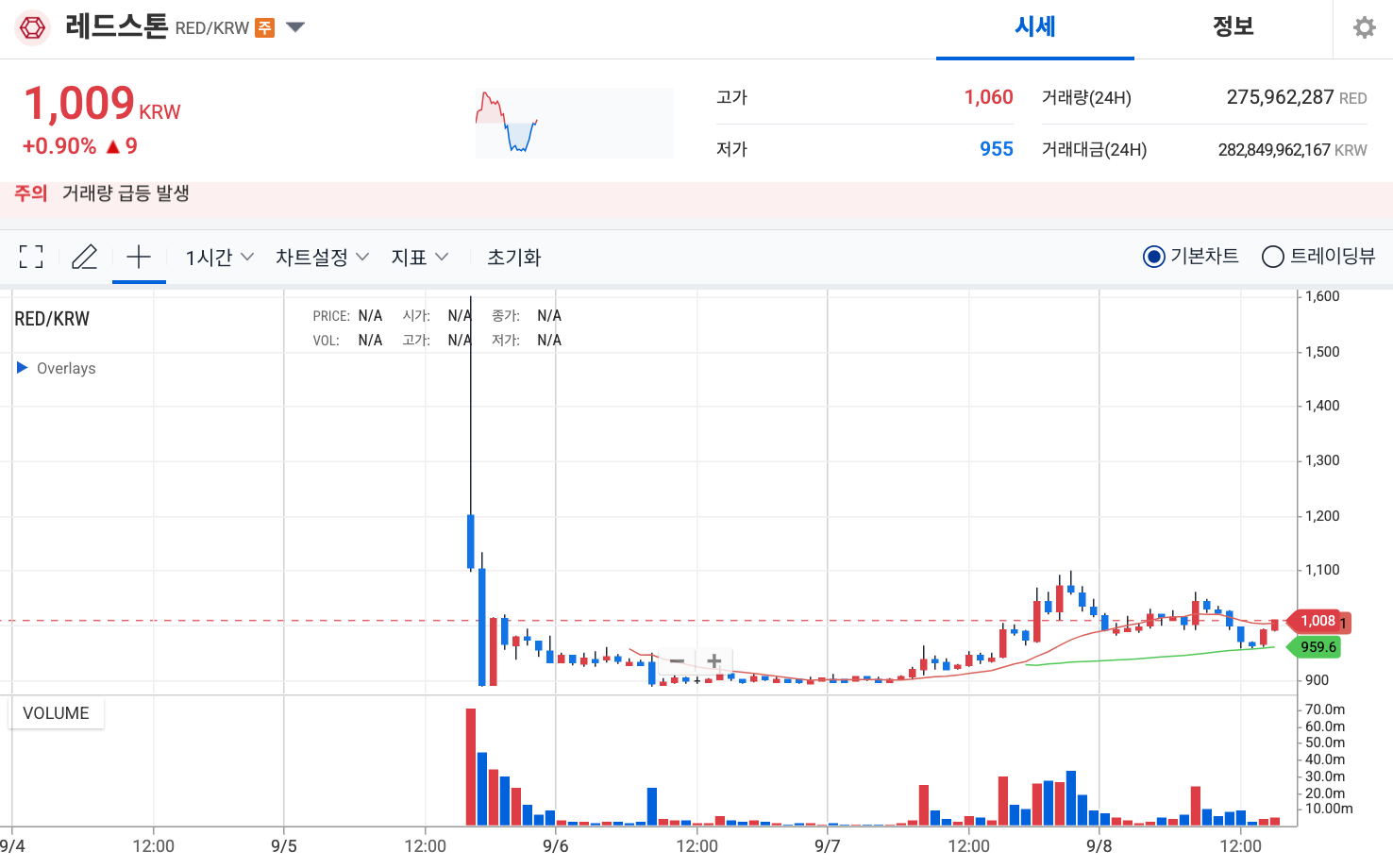Open the 1시간 timeframe dropdown
1393x868 pixels.
[218, 256]
